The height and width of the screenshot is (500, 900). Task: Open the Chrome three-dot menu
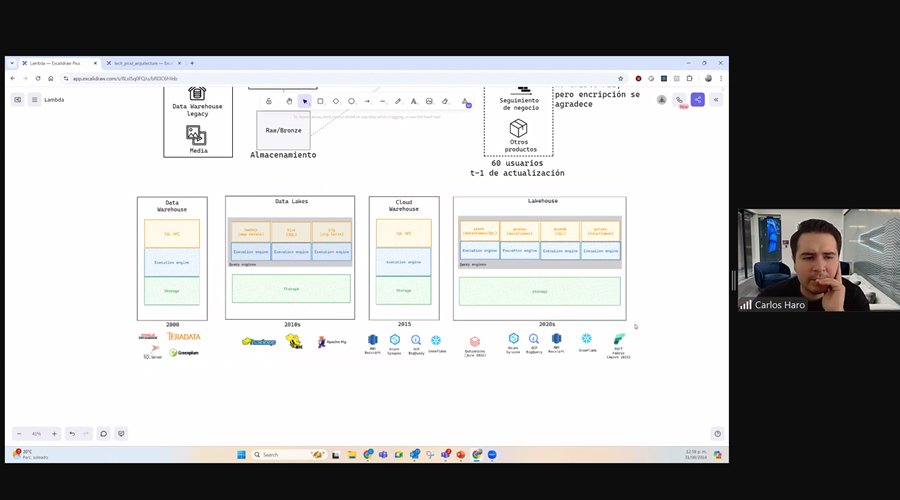pyautogui.click(x=721, y=79)
